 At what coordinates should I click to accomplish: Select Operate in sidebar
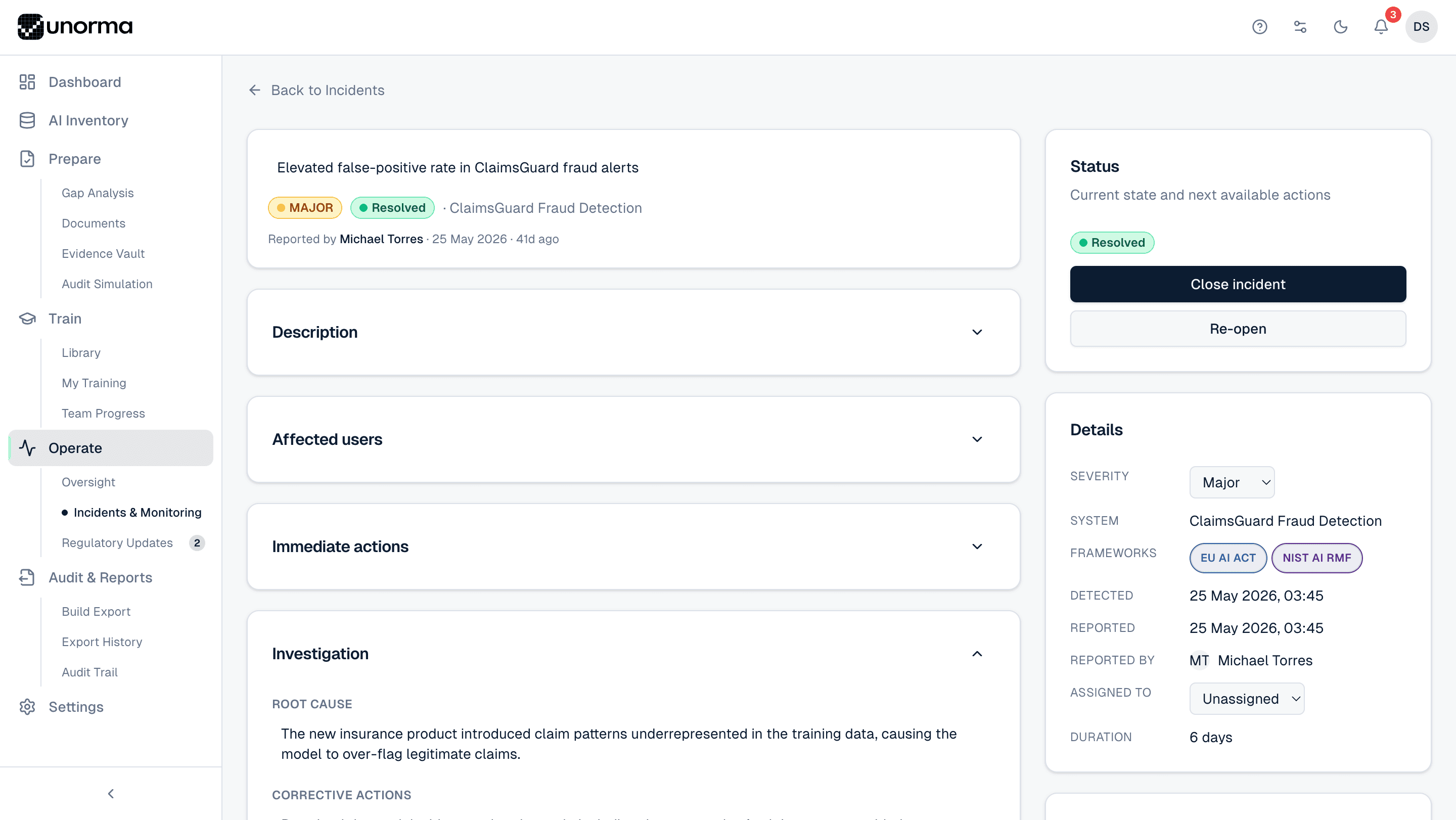[111, 448]
